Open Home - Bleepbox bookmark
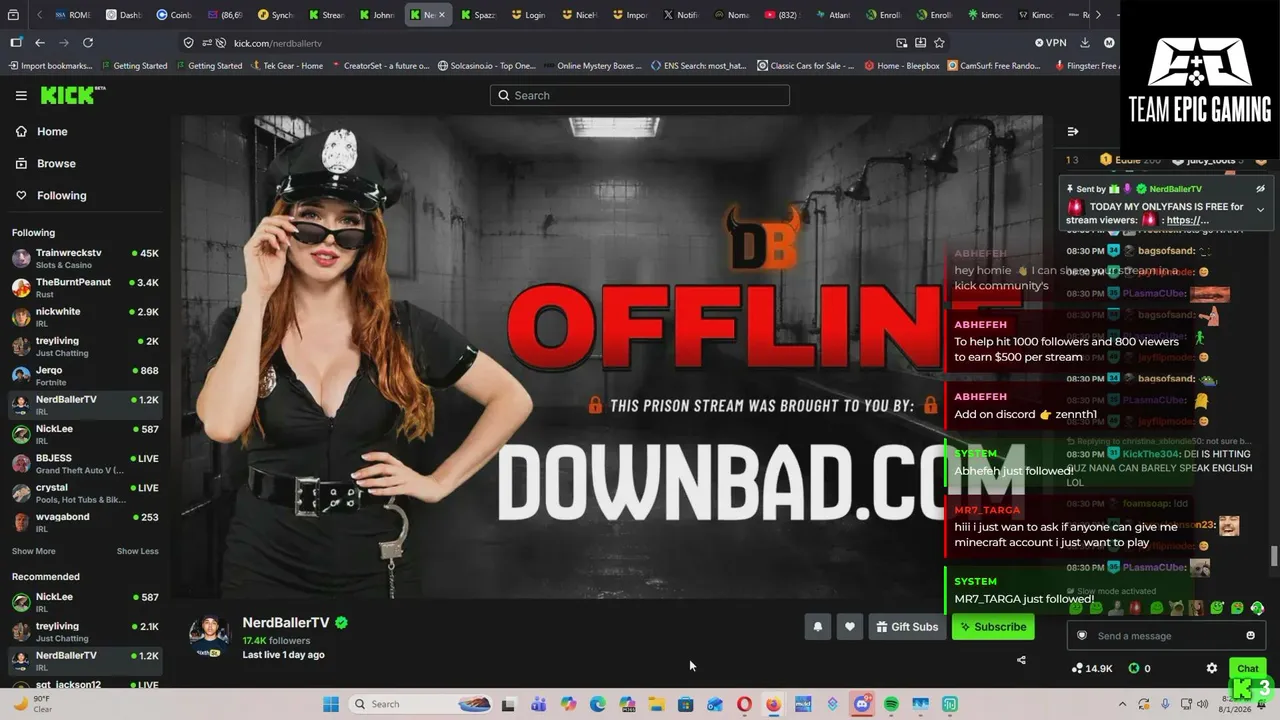The width and height of the screenshot is (1280, 720). 901,66
